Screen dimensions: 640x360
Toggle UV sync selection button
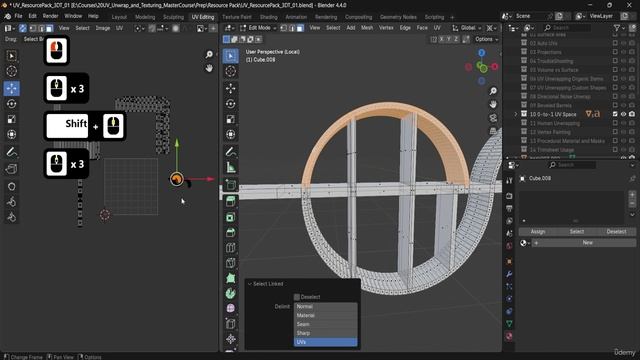point(22,28)
